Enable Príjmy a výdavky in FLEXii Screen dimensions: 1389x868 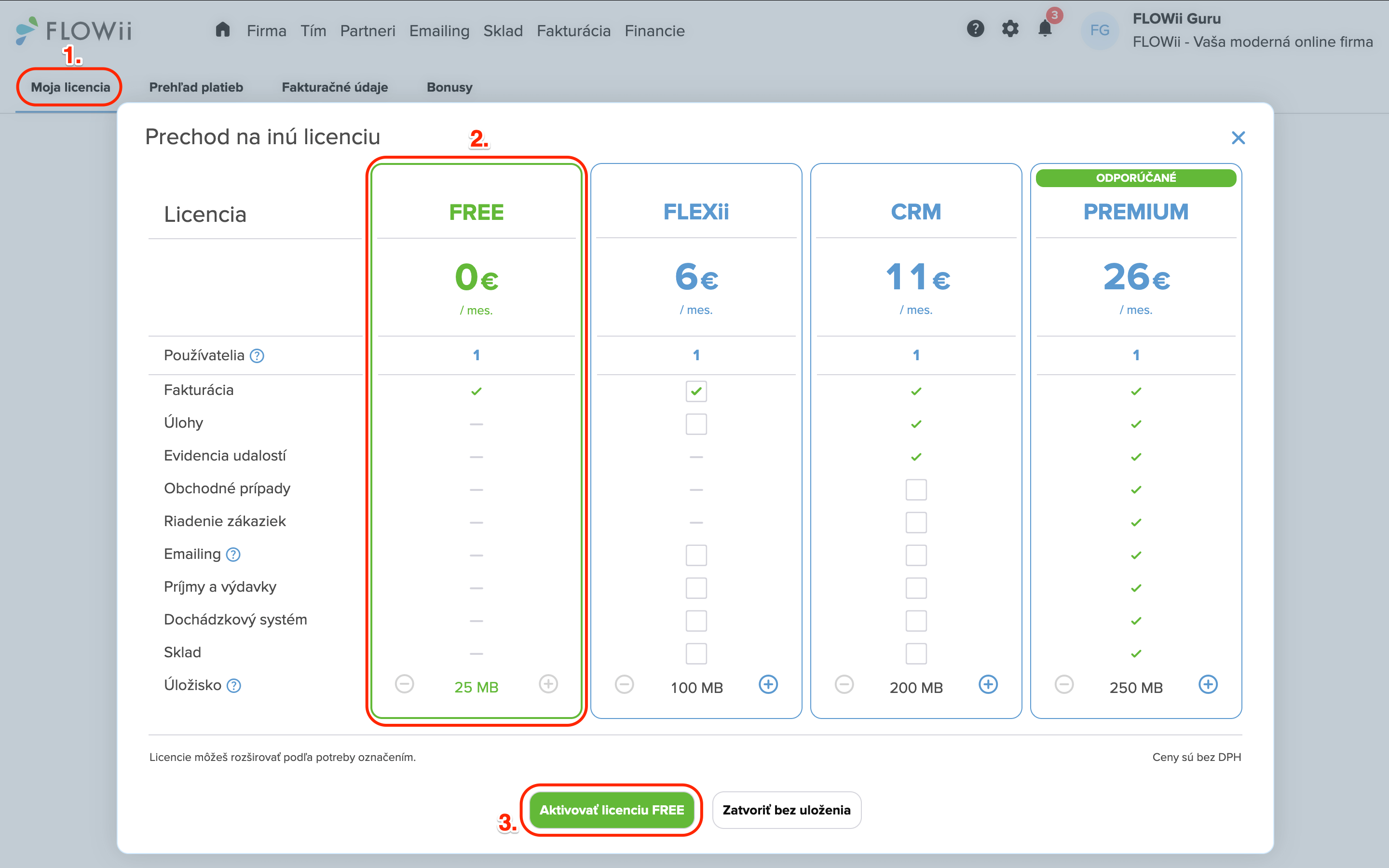click(696, 588)
